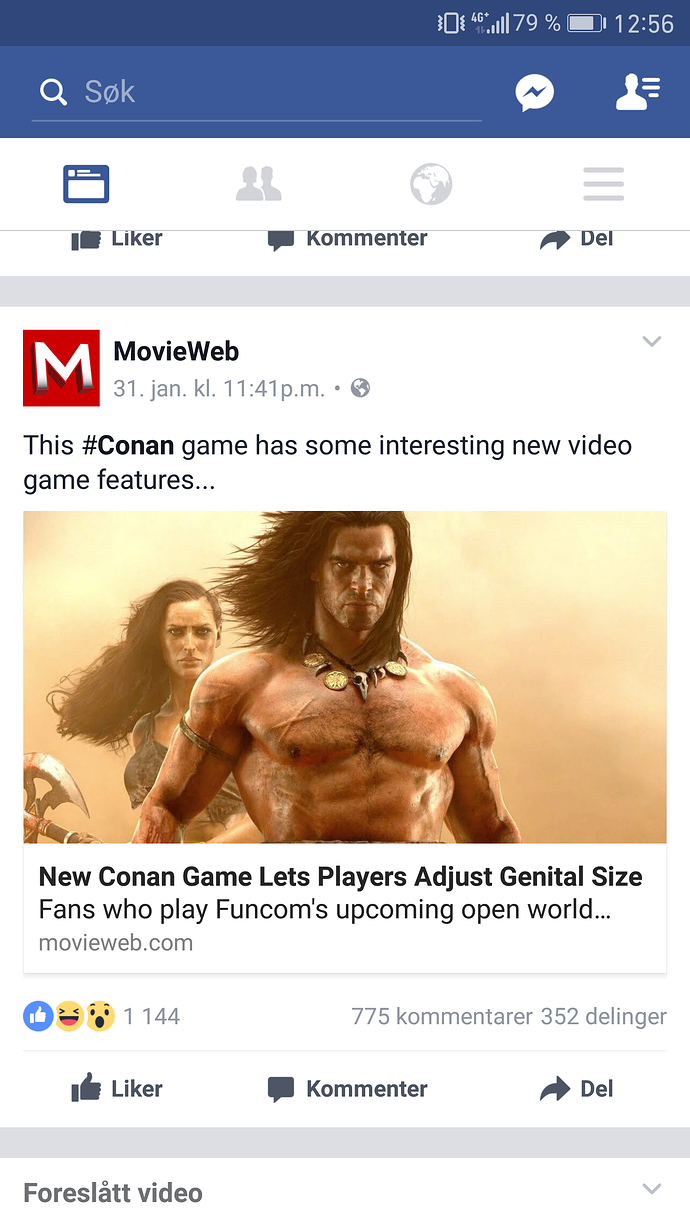Viewport: 690px width, 1226px height.
Task: Open the 775 kommentarer link
Action: (x=442, y=1017)
